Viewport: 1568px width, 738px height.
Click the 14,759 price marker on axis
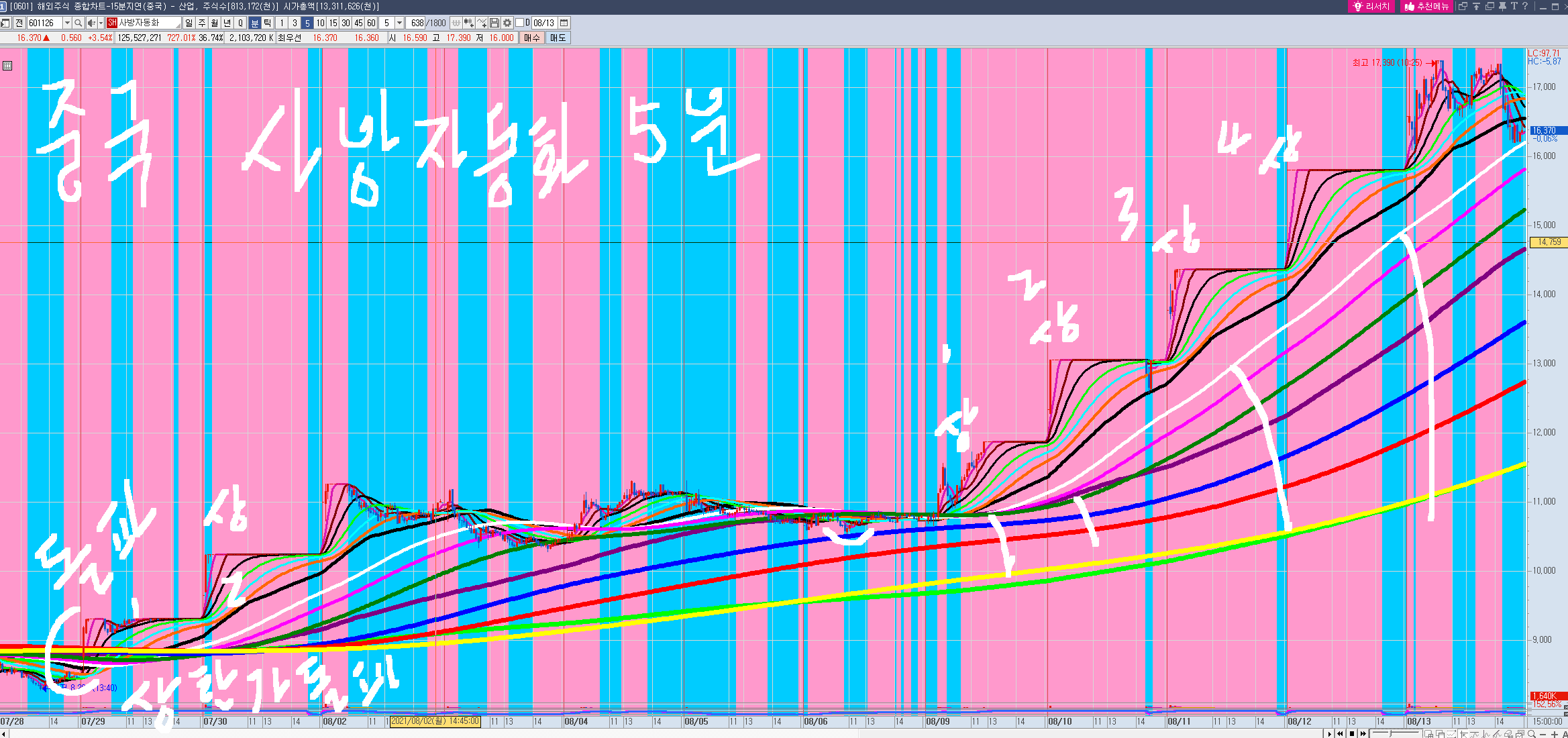(1549, 242)
